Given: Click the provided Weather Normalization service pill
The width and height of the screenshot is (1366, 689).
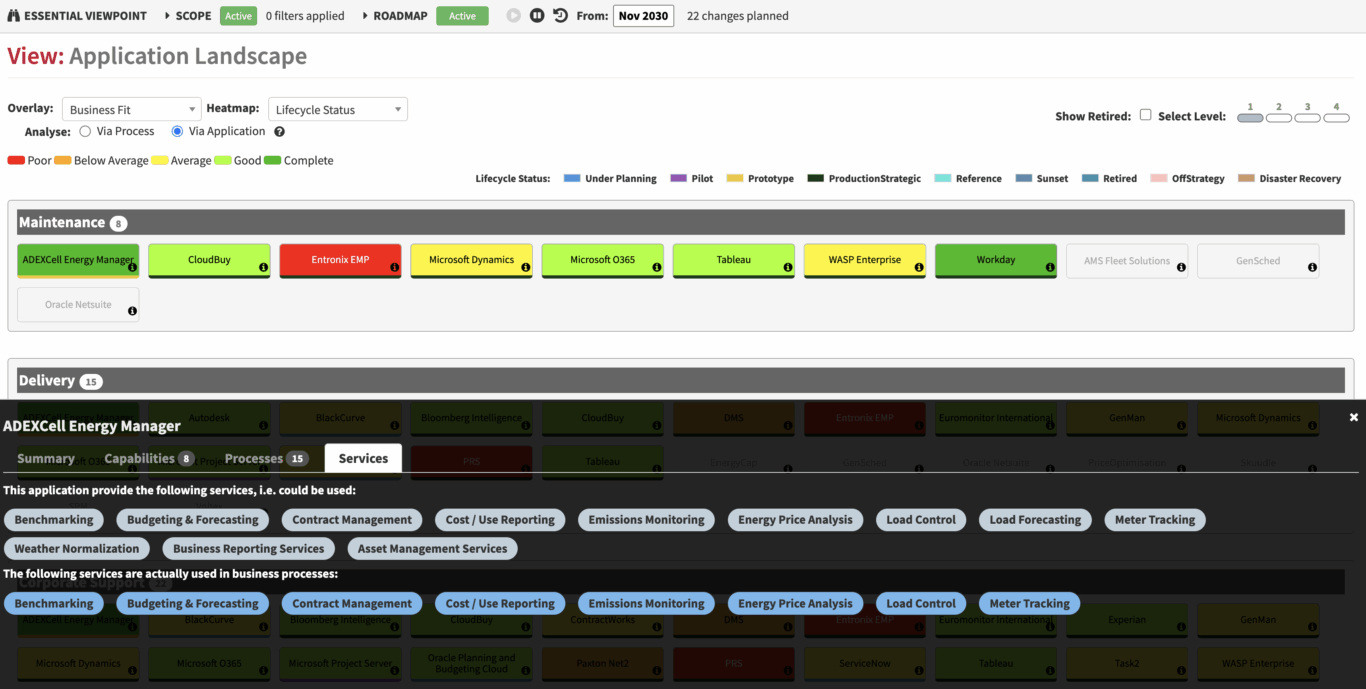Looking at the screenshot, I should pos(77,548).
